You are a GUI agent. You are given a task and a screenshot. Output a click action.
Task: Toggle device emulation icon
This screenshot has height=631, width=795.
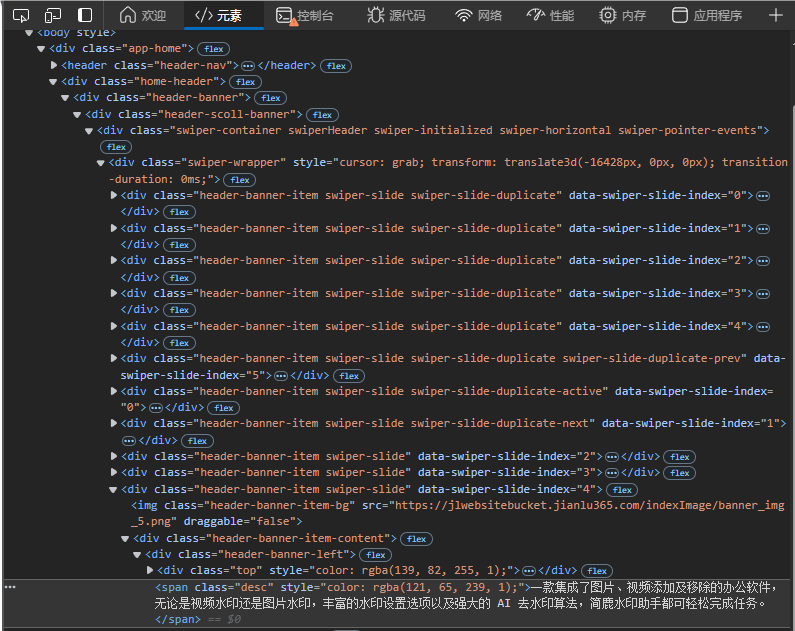point(53,15)
